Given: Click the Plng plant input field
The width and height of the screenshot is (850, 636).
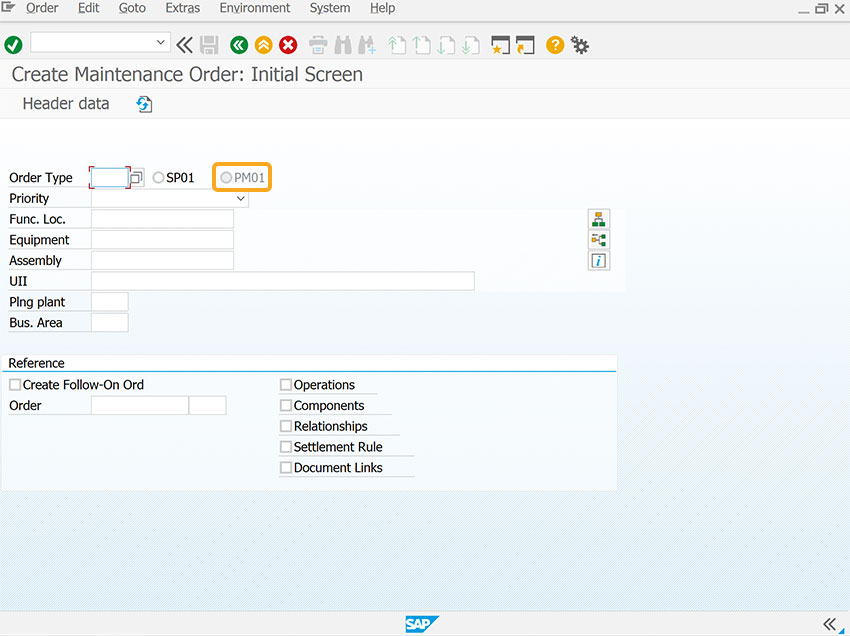Looking at the screenshot, I should pos(110,301).
